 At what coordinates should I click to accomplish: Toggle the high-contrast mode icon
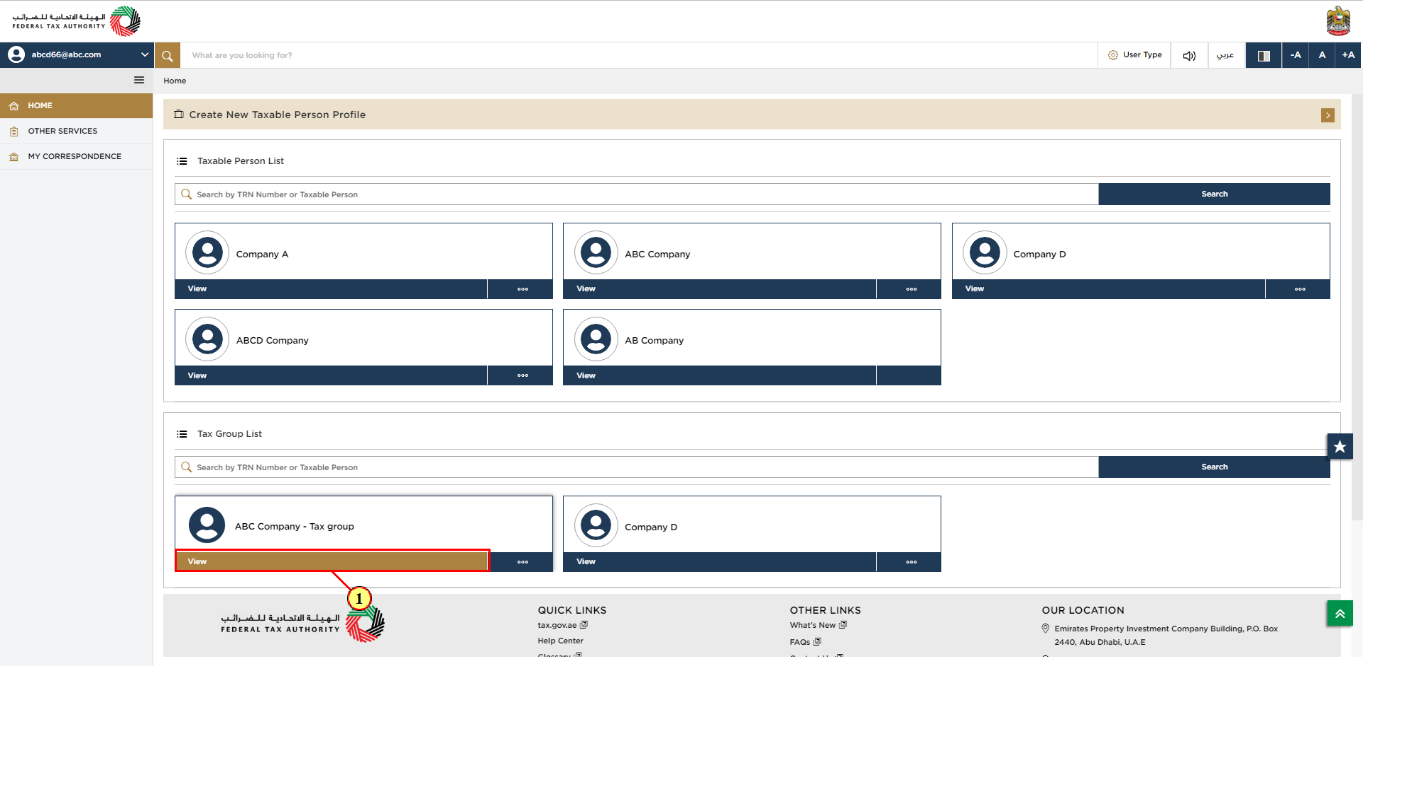[1263, 55]
